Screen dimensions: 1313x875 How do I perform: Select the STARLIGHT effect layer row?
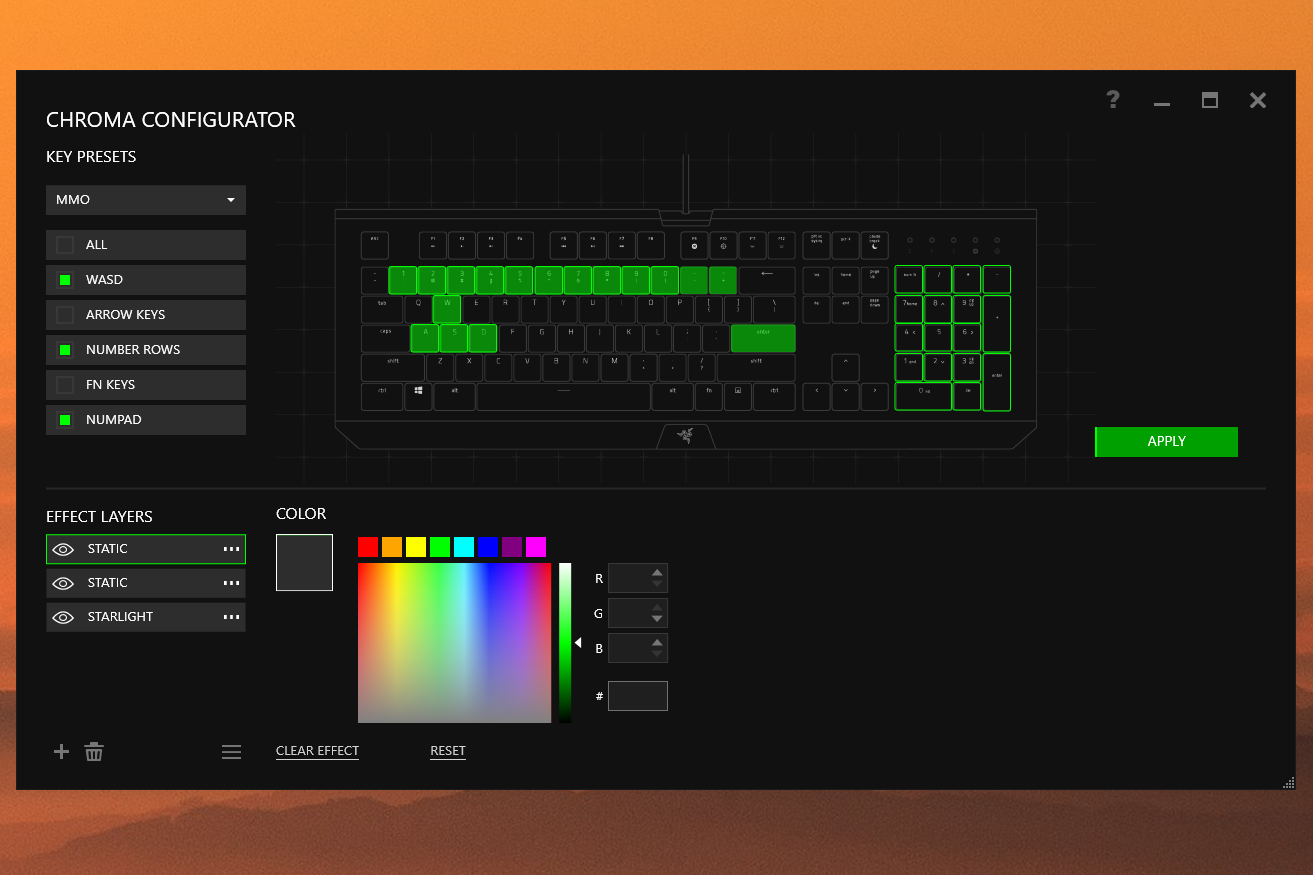pos(146,617)
